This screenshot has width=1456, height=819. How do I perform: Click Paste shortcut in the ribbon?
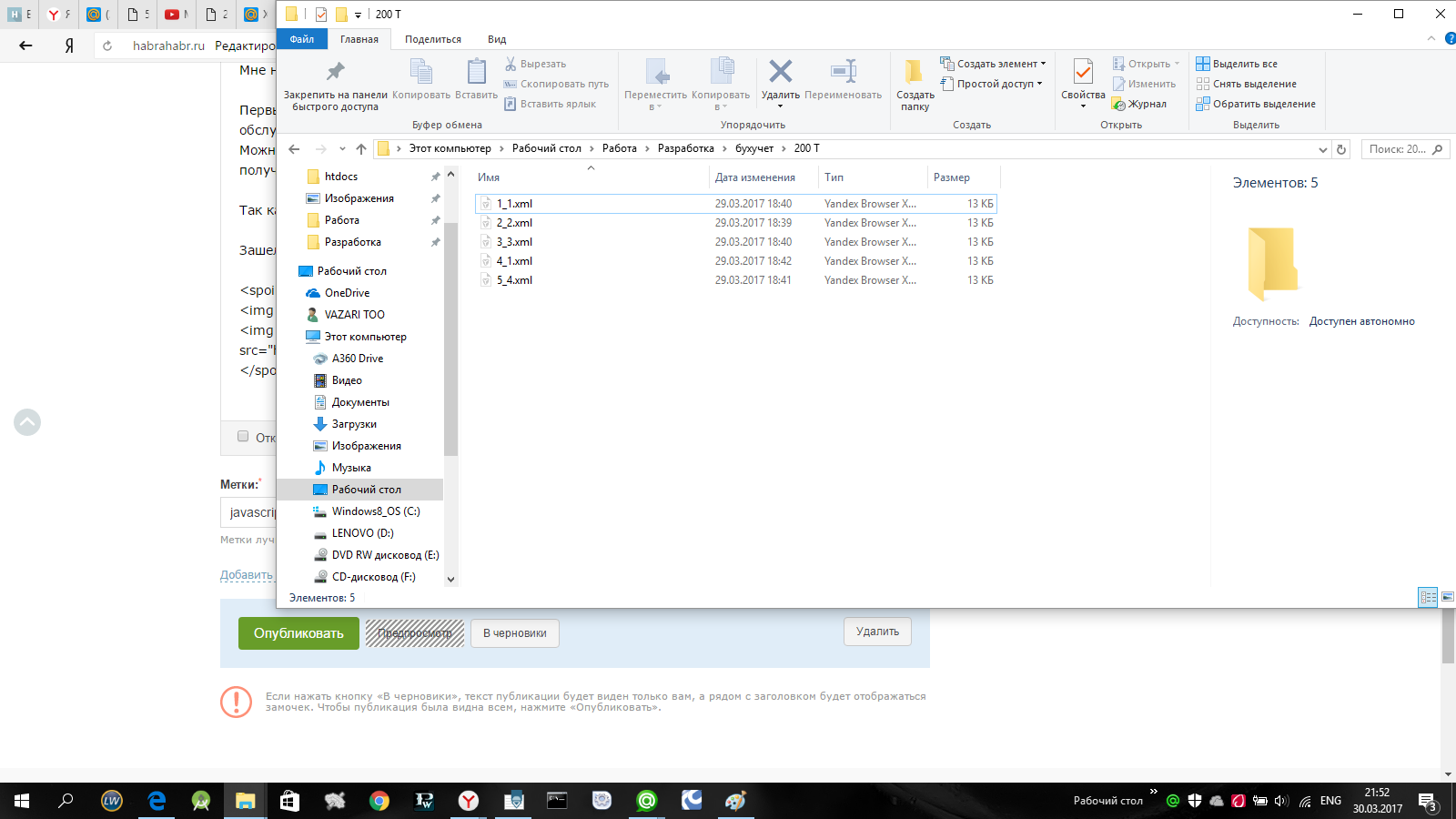550,104
